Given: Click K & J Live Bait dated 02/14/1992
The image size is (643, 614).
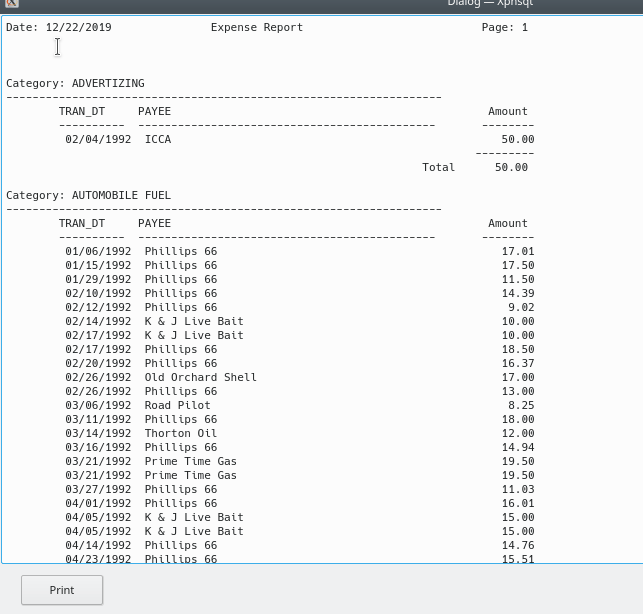Looking at the screenshot, I should pyautogui.click(x=194, y=321).
